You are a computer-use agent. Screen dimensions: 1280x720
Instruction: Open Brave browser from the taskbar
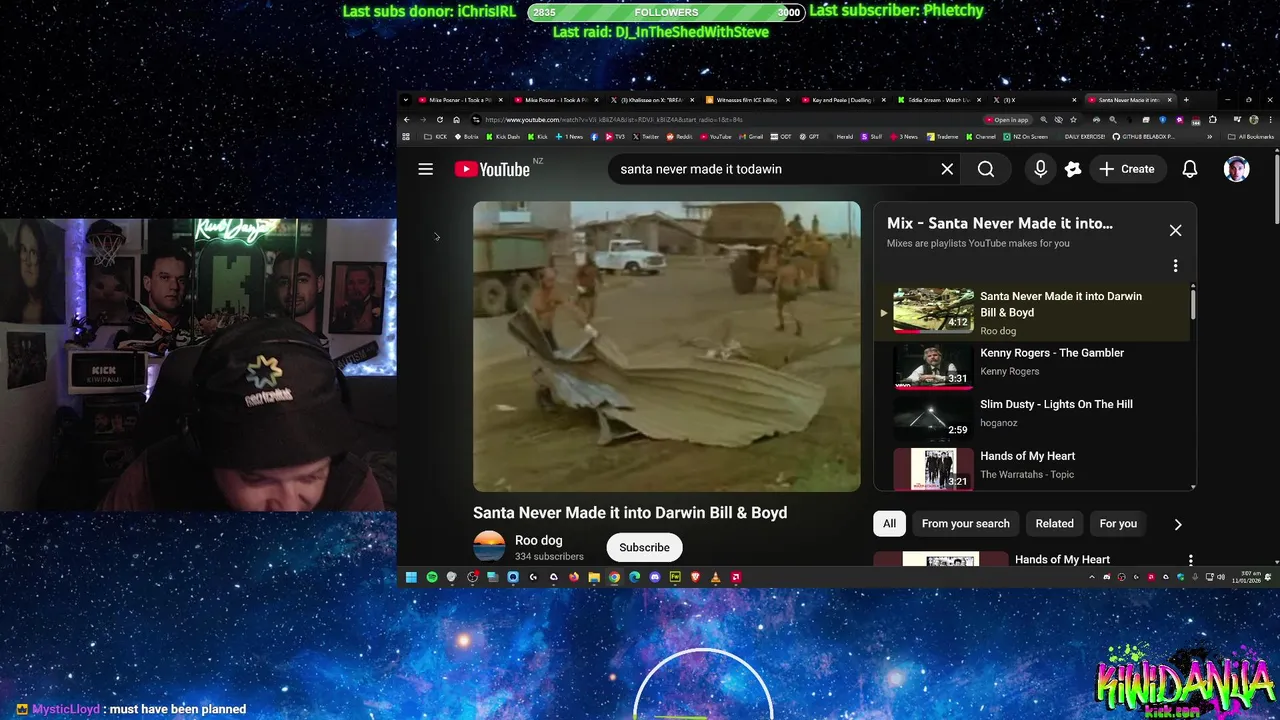point(695,577)
